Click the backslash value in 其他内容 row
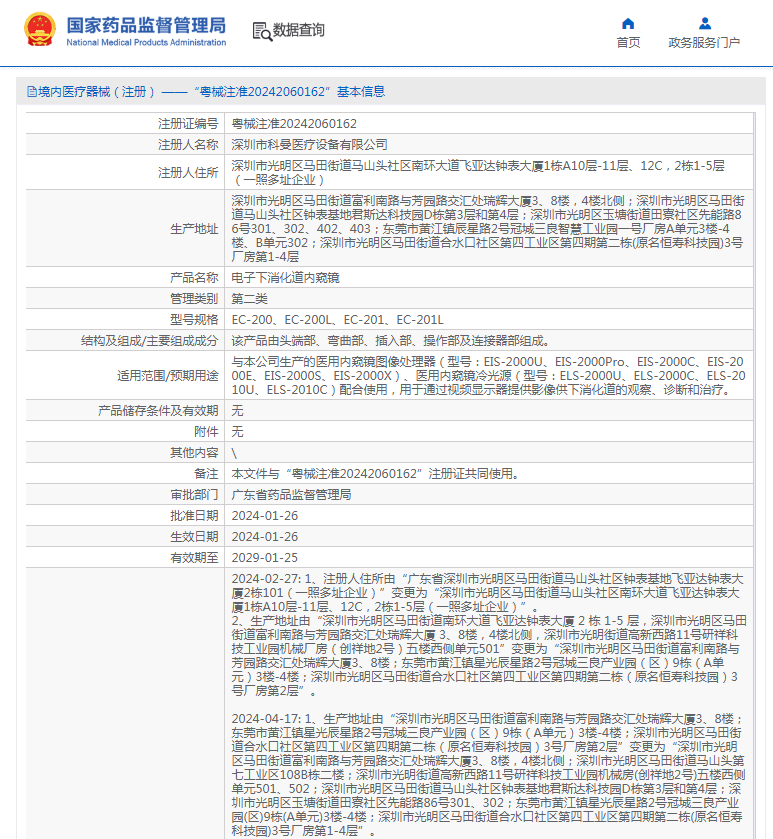Image resolution: width=773 pixels, height=839 pixels. (x=234, y=453)
